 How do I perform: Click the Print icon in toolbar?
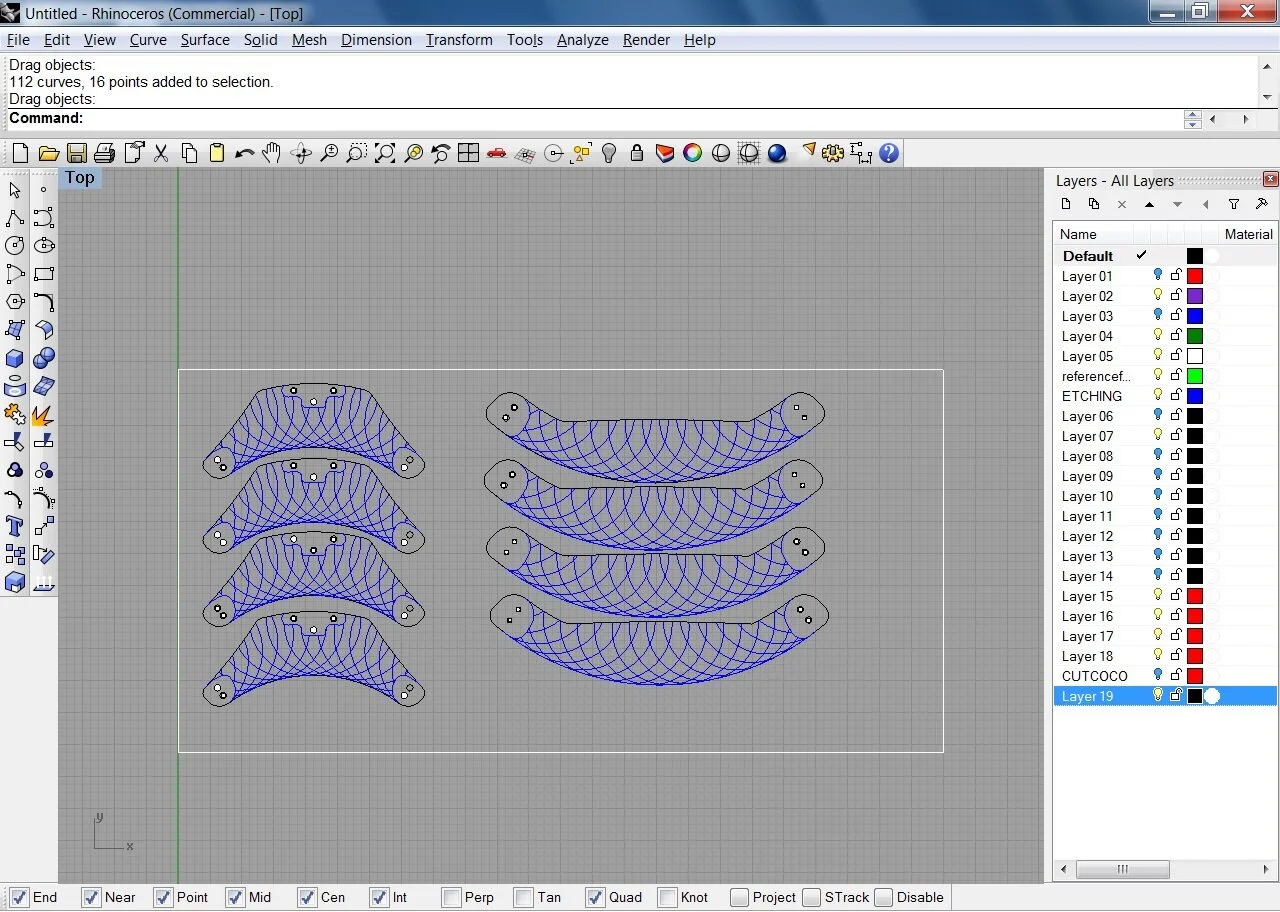pyautogui.click(x=104, y=153)
